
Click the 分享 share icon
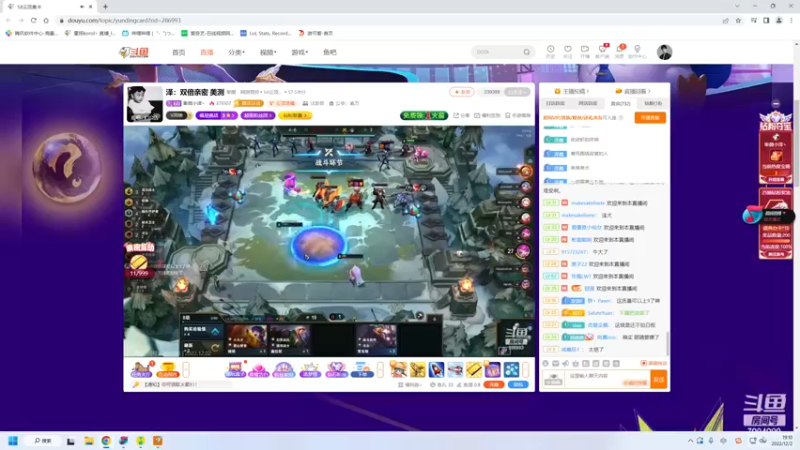[x=461, y=116]
